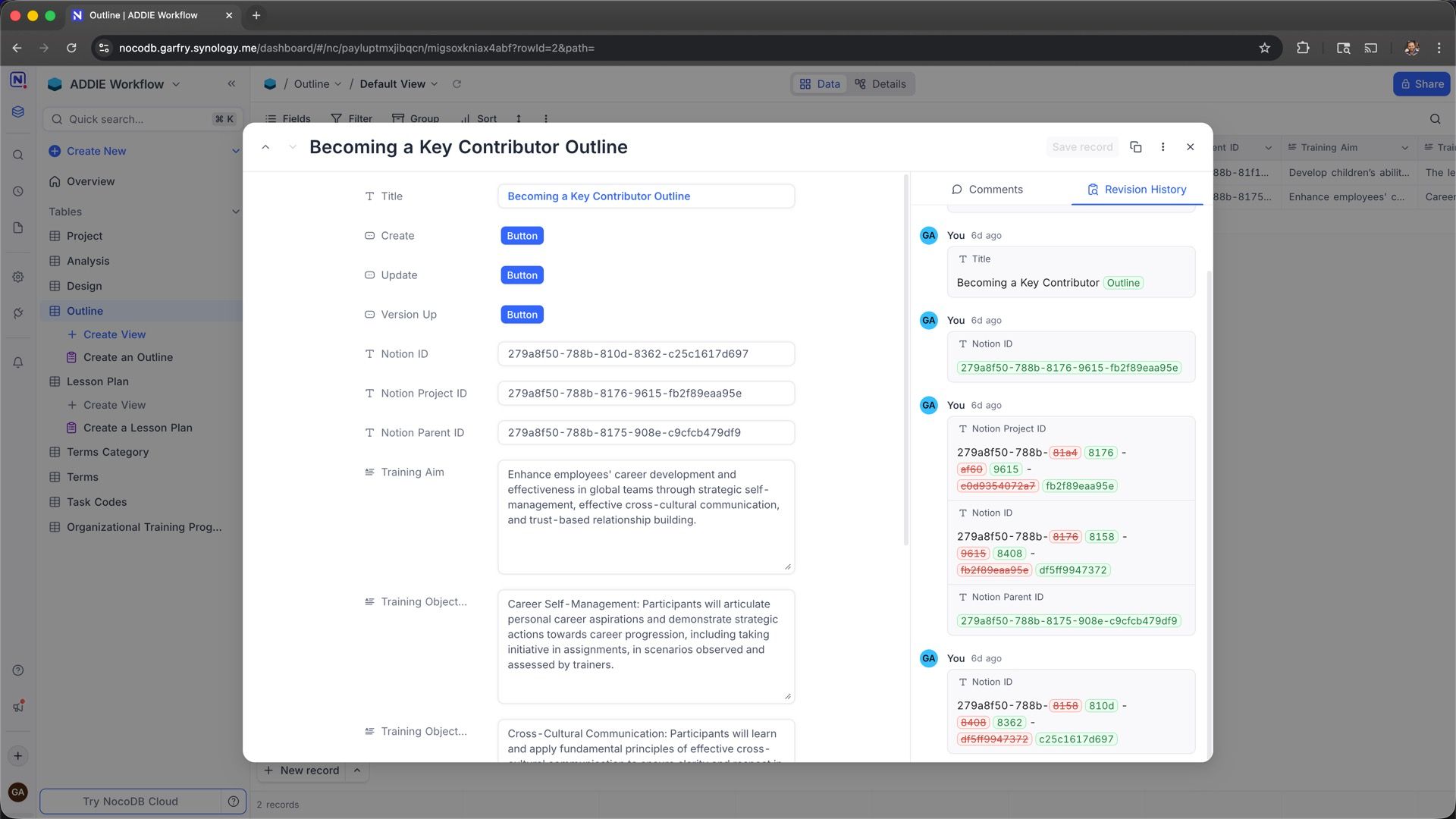Bookmark page using the star icon
The width and height of the screenshot is (1456, 819).
(x=1264, y=48)
